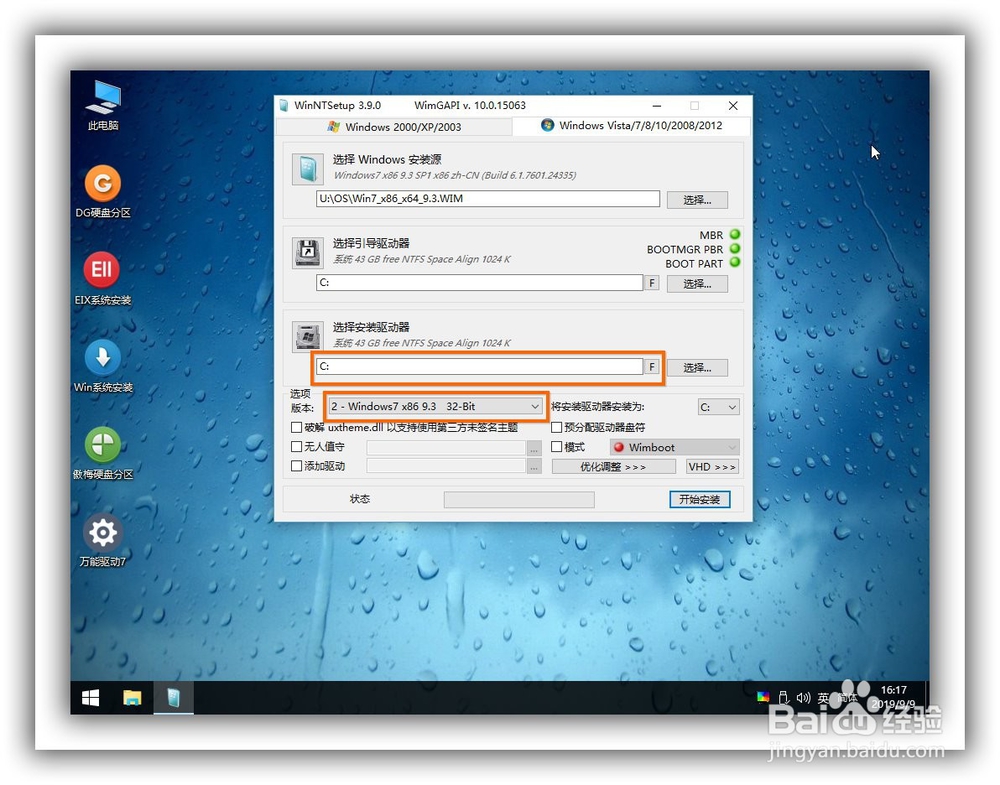Enable the 预分配驱动器盘符 checkbox
This screenshot has width=1000, height=785.
[x=556, y=427]
